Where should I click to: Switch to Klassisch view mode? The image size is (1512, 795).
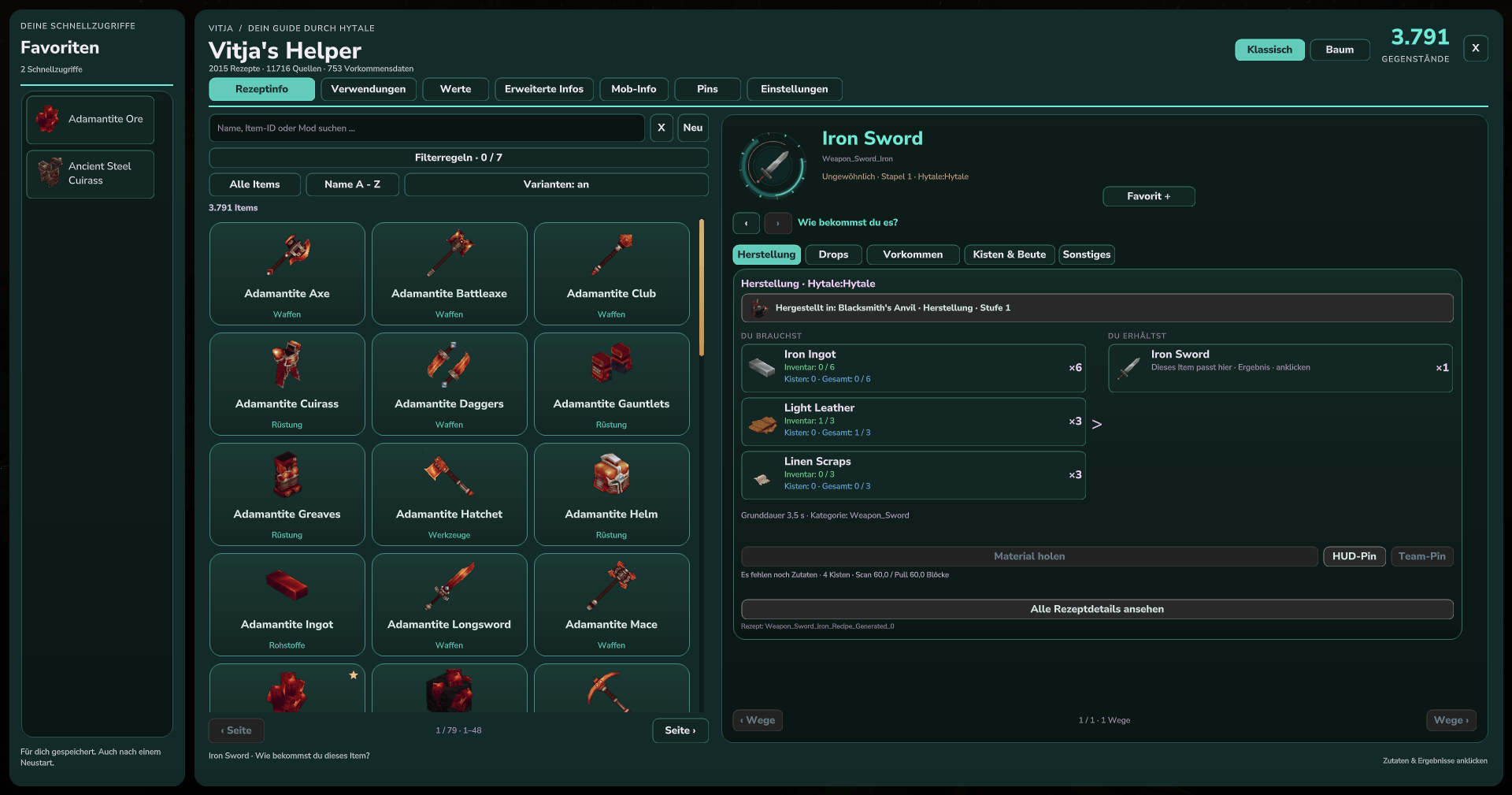click(x=1269, y=50)
